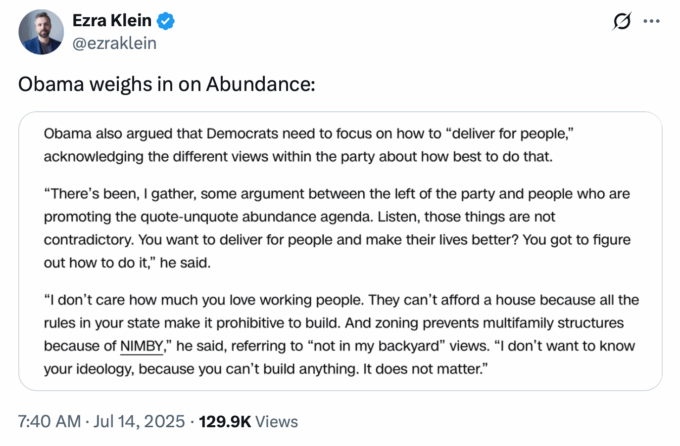Open the three-dot more options menu
Viewport: 680px width, 446px height.
[651, 21]
